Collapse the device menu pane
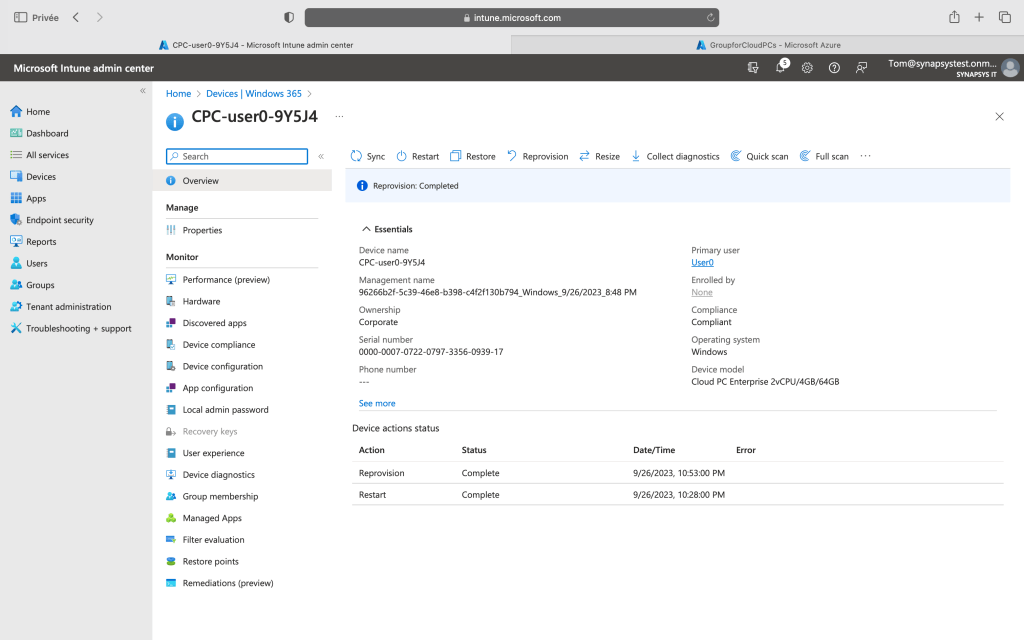 pos(321,156)
